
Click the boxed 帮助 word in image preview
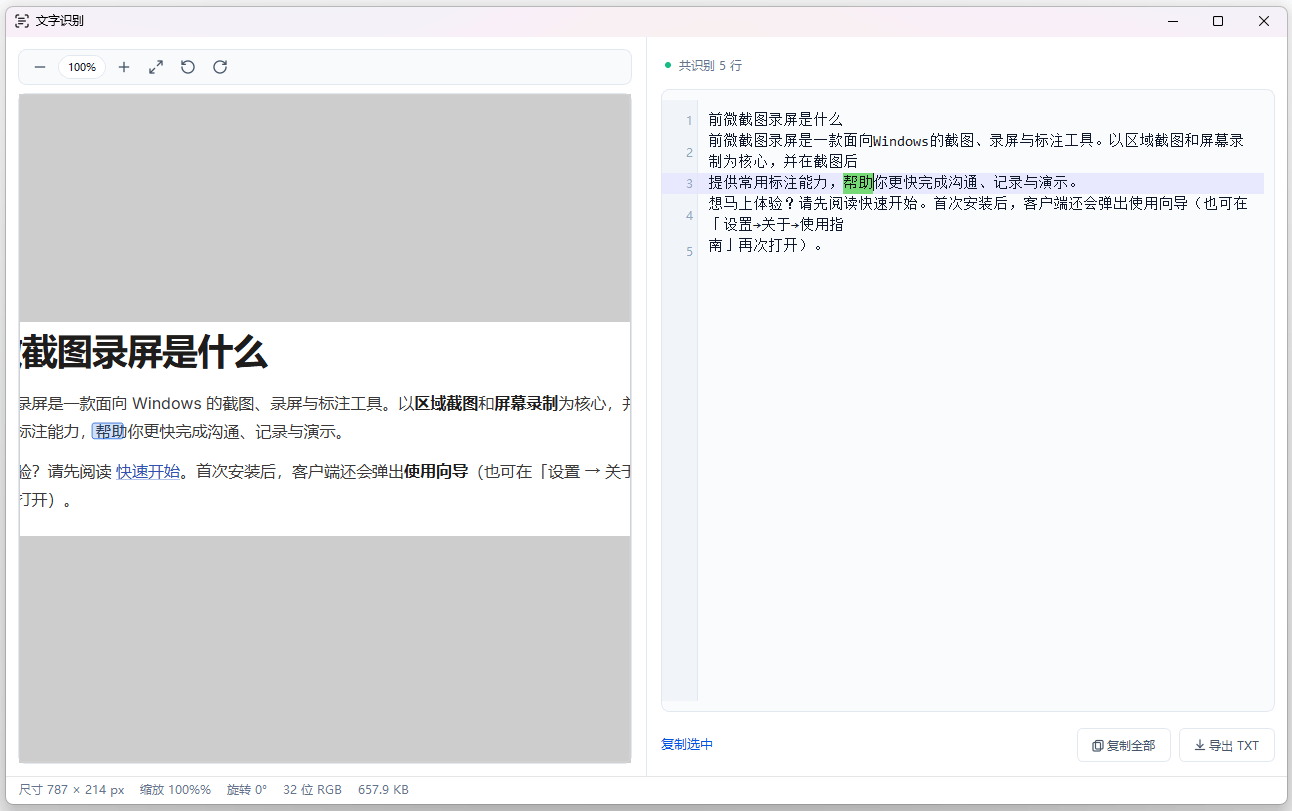click(109, 432)
